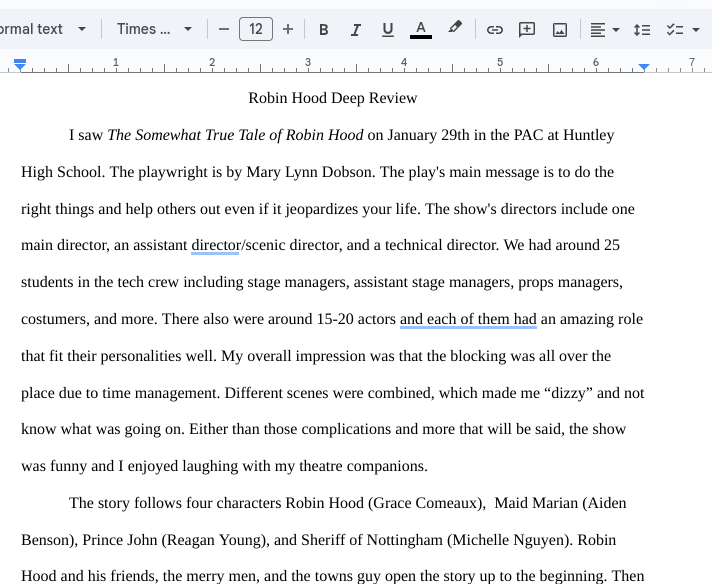Click the insert link icon

coord(494,30)
